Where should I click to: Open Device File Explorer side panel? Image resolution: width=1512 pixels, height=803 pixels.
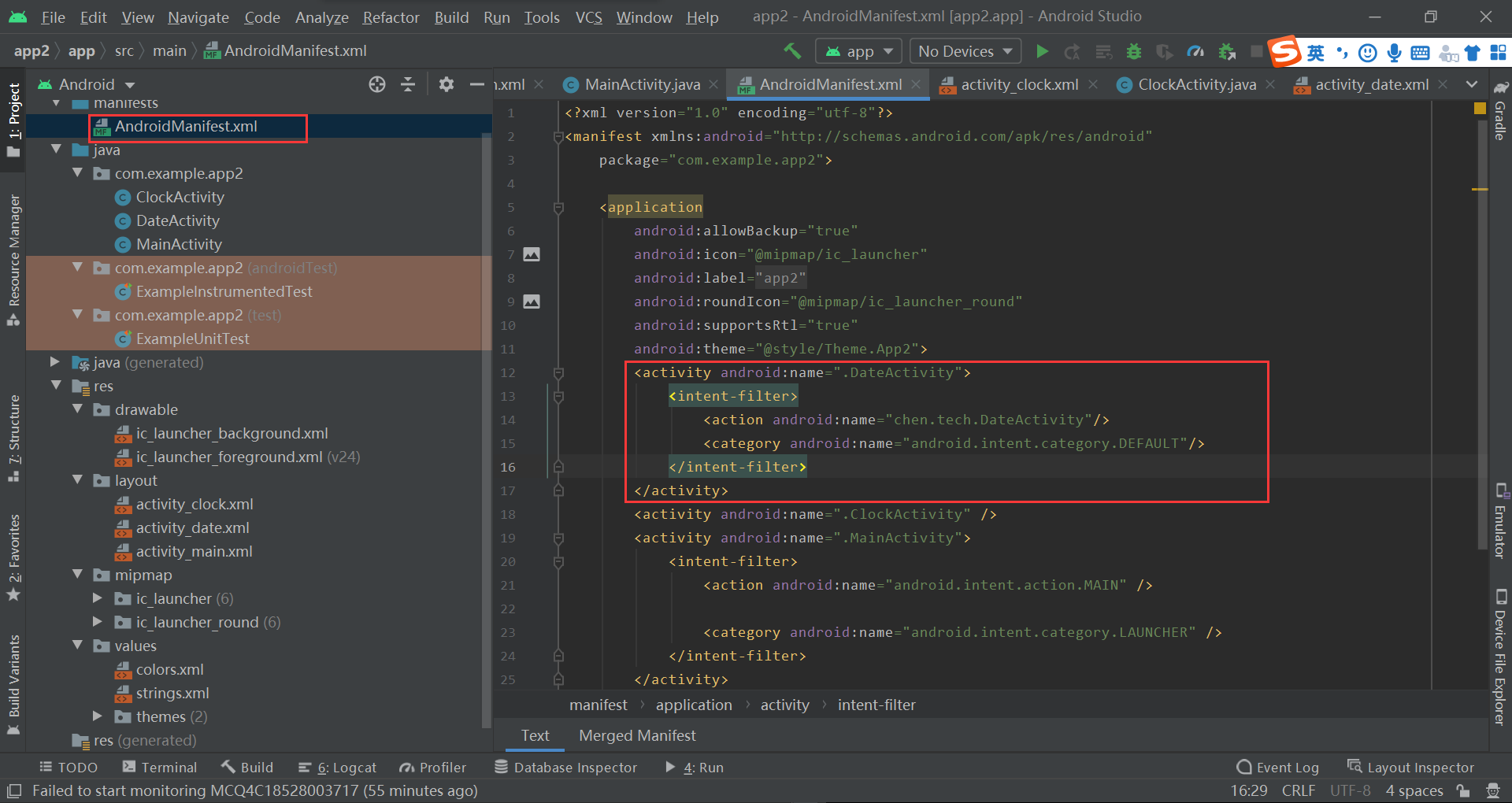tap(1501, 657)
